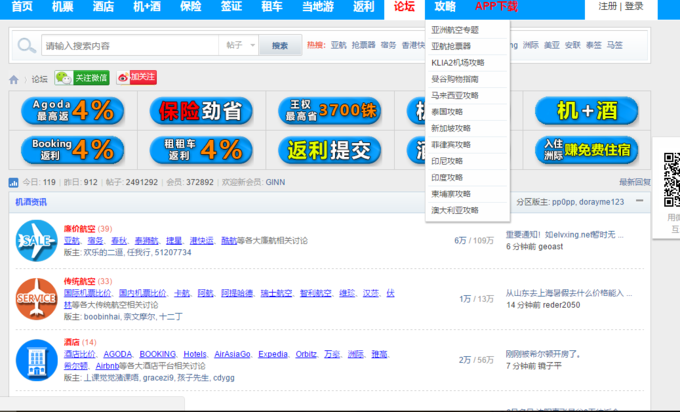Image resolution: width=680 pixels, height=412 pixels.
Task: Click the 保险劲省 banner button
Action: [x=201, y=111]
